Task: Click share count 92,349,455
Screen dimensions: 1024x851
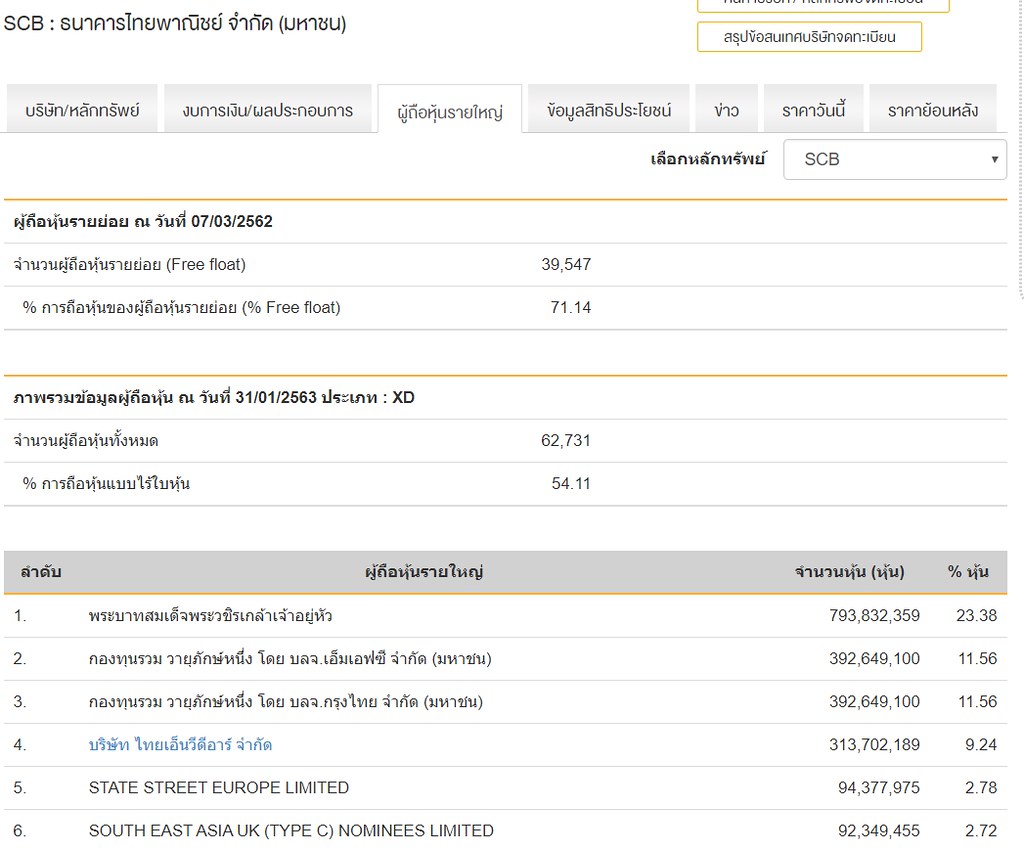Action: pyautogui.click(x=879, y=831)
